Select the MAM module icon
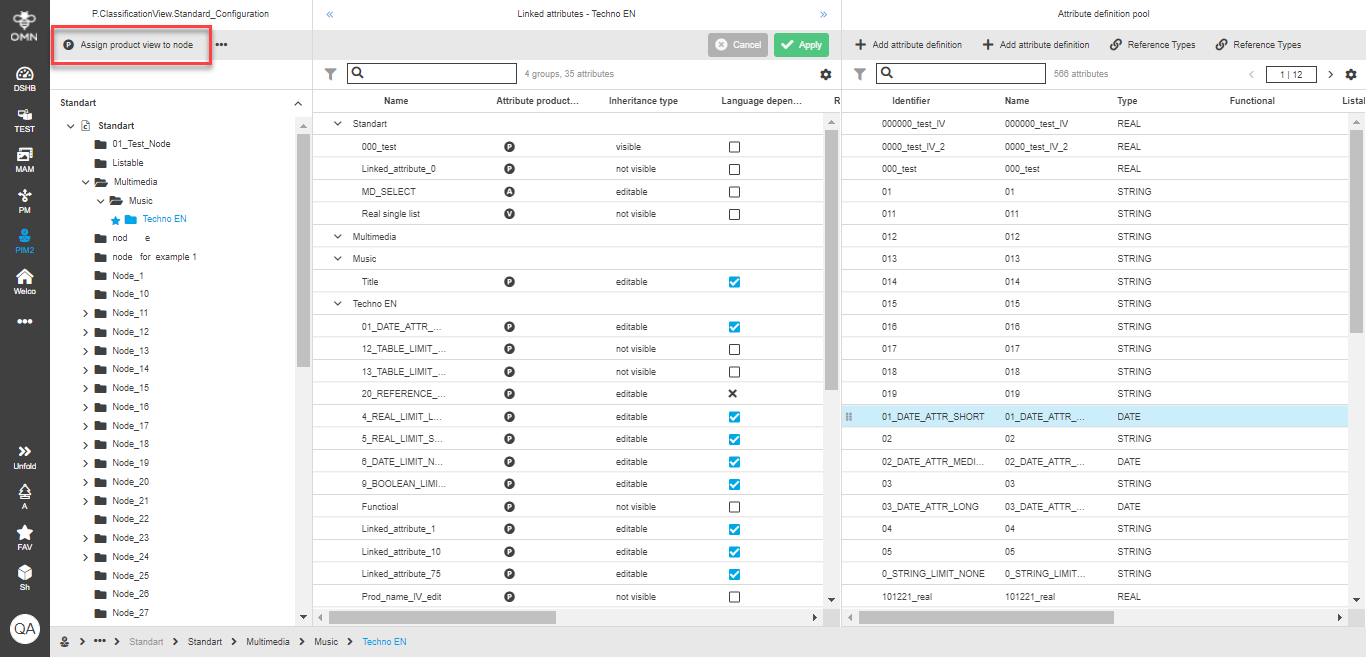Image resolution: width=1366 pixels, height=657 pixels. point(23,158)
